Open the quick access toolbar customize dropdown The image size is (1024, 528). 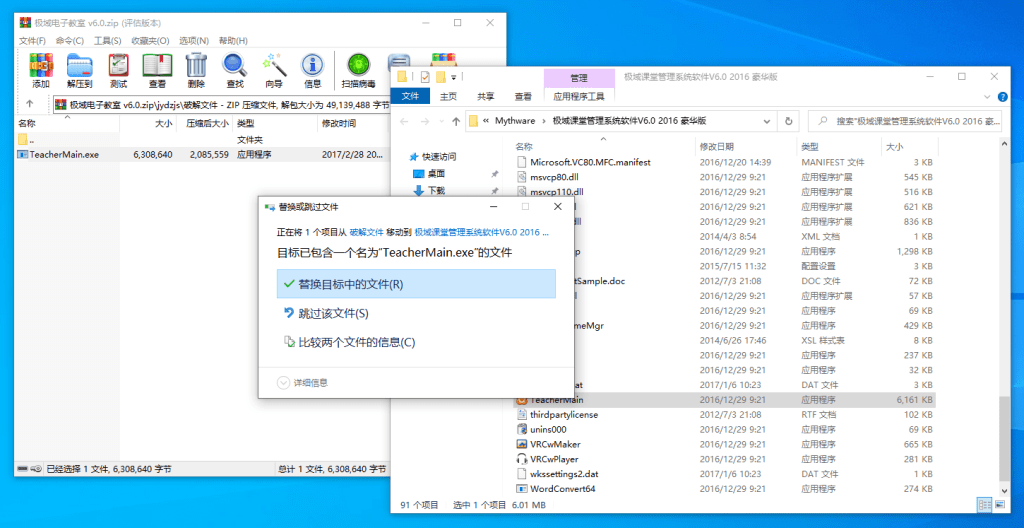454,78
